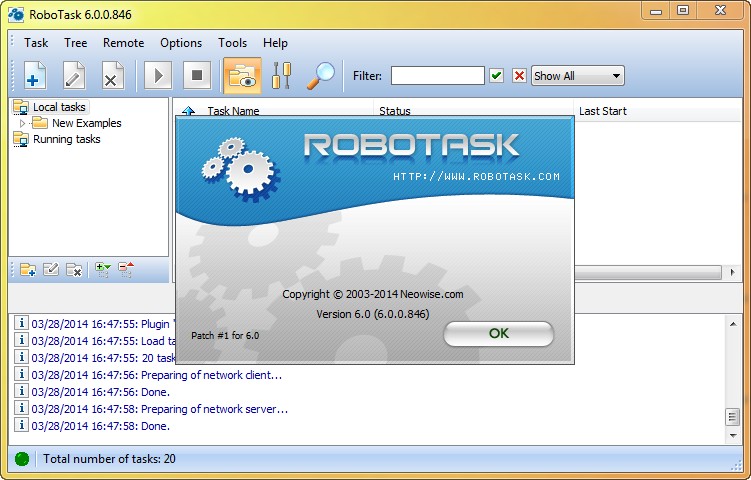
Task: Click the 'Preparing of network client…' log entry
Action: (157, 375)
